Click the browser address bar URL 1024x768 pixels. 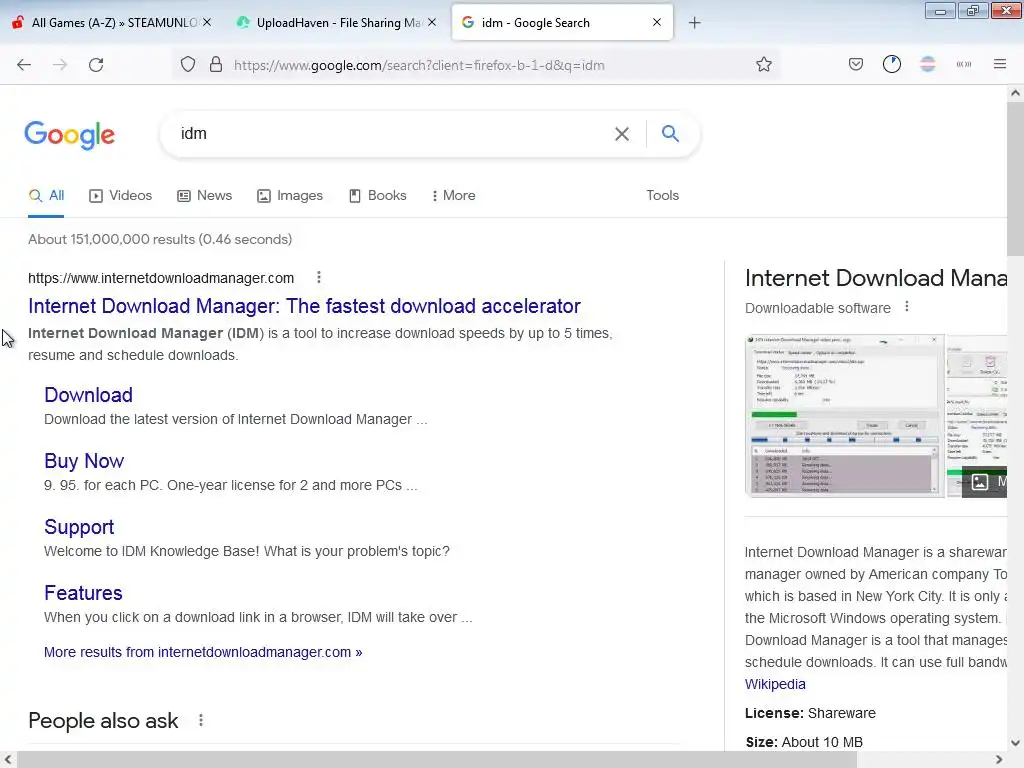pos(419,65)
